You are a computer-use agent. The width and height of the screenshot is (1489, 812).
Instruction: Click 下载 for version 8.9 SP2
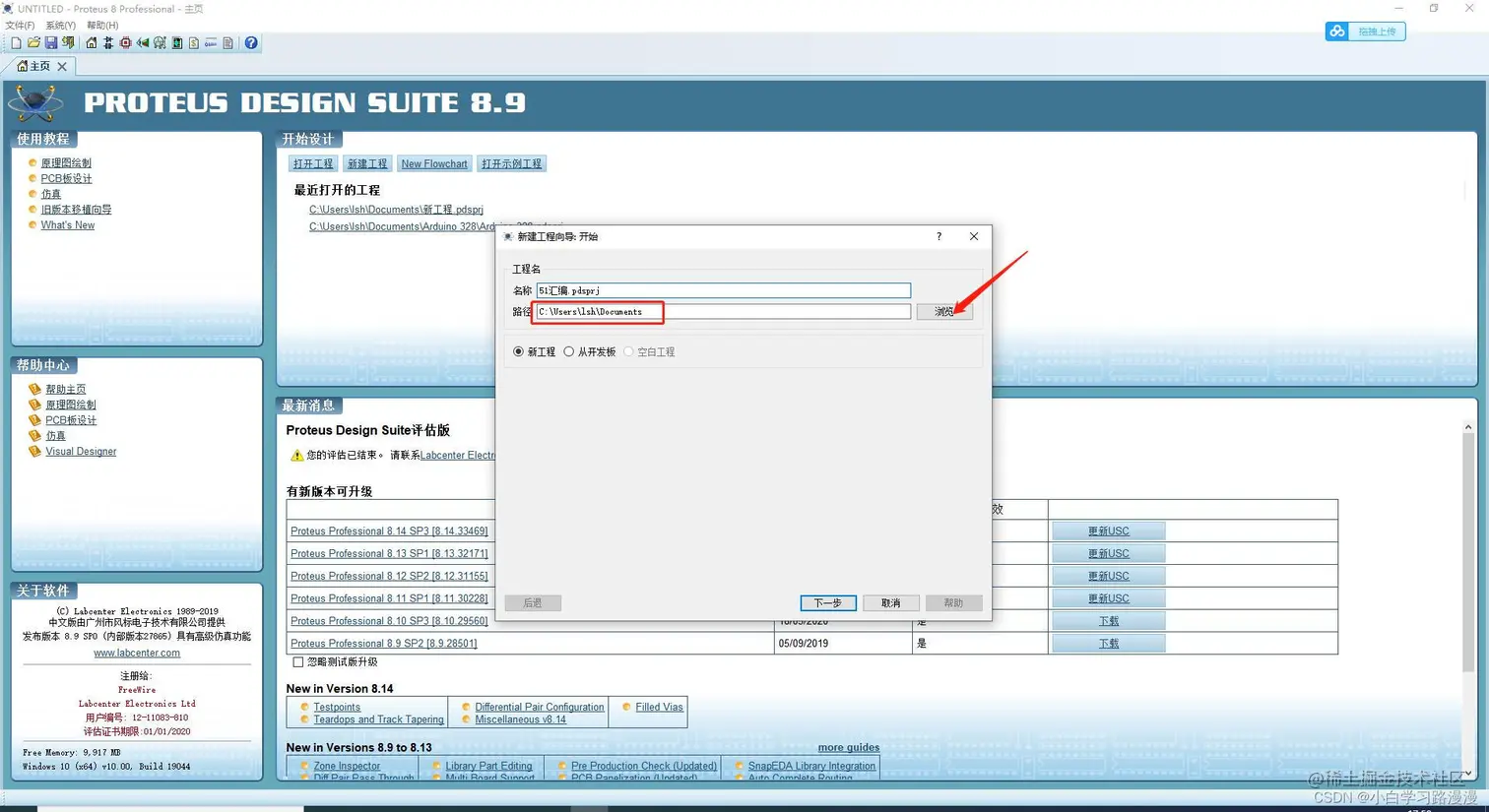coord(1109,644)
